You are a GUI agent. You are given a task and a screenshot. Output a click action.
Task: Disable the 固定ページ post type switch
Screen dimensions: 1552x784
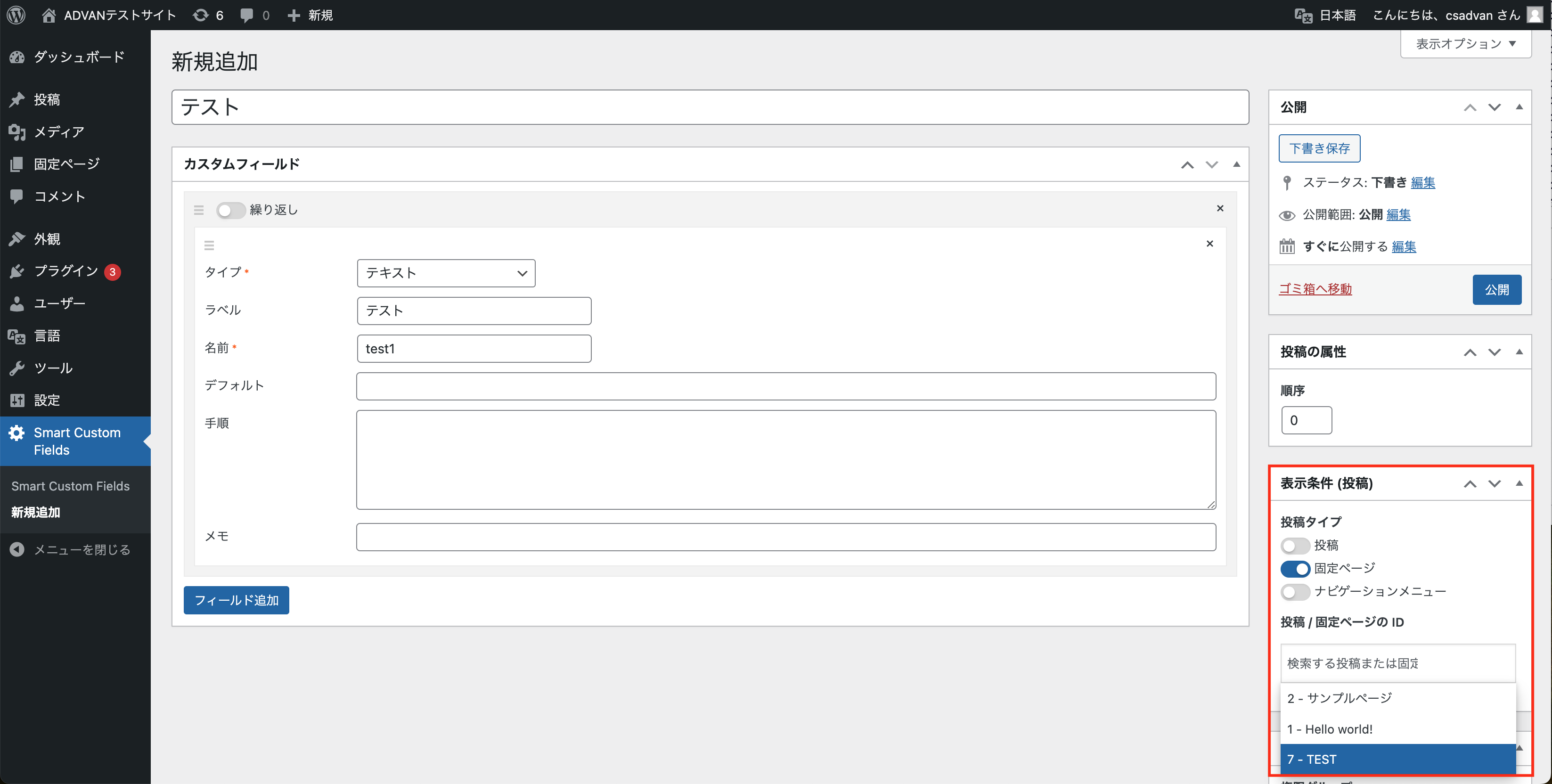tap(1295, 569)
